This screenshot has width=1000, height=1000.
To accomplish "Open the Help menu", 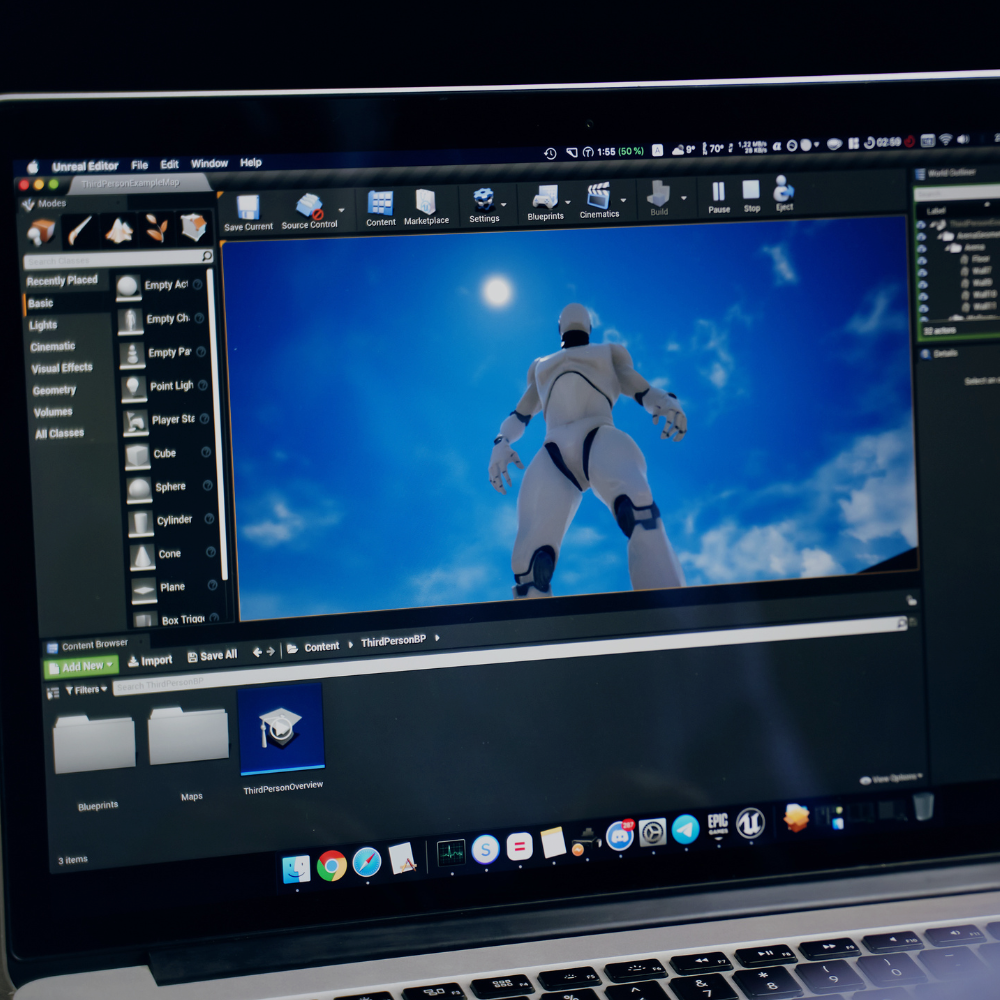I will [x=251, y=163].
